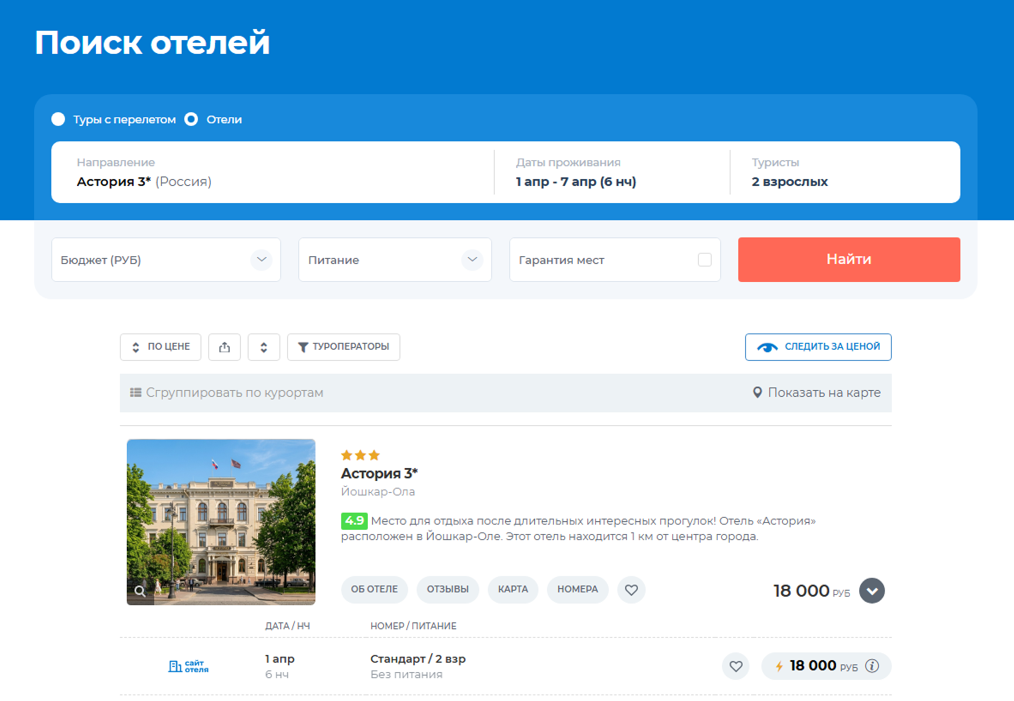Click 'Сгруппировать по курортам' link
The height and width of the screenshot is (701, 1014).
(226, 393)
